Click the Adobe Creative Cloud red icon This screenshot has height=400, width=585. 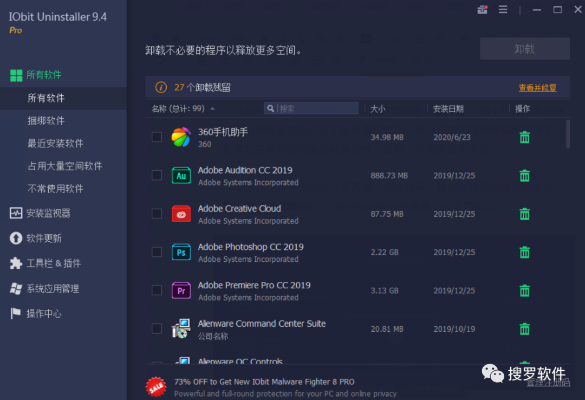pos(181,214)
